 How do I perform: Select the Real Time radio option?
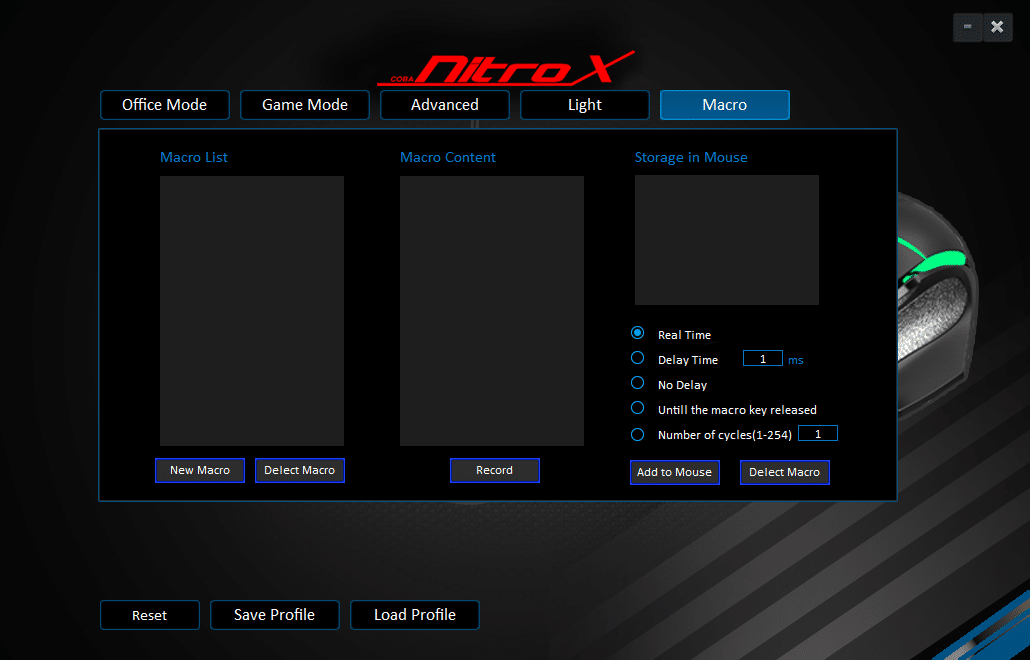click(638, 333)
